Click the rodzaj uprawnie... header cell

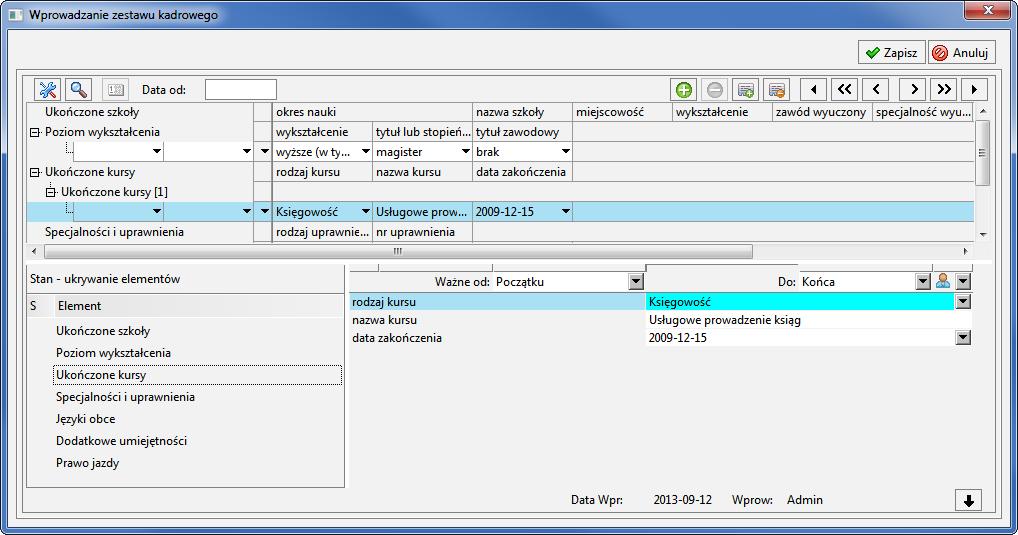[x=322, y=232]
